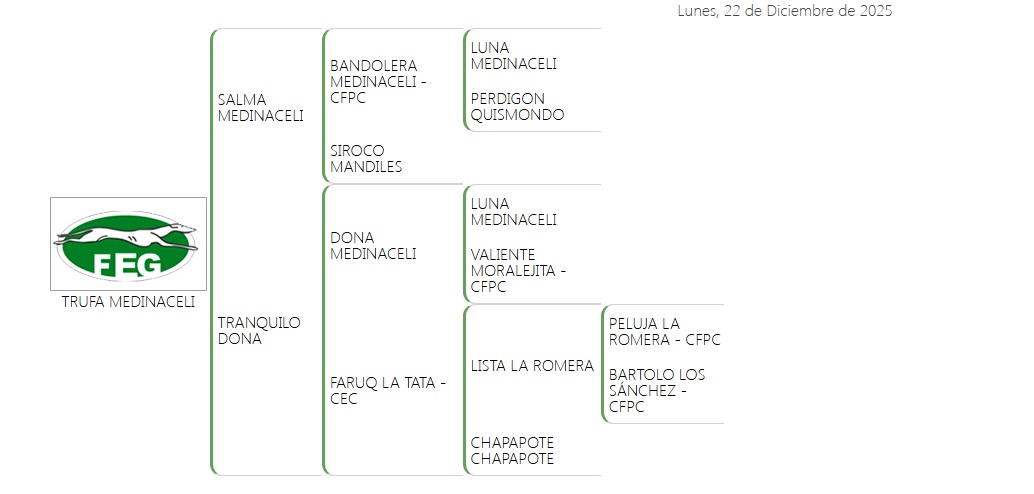Select SIROCO MANDILES ancestor
1034x494 pixels.
click(x=366, y=159)
